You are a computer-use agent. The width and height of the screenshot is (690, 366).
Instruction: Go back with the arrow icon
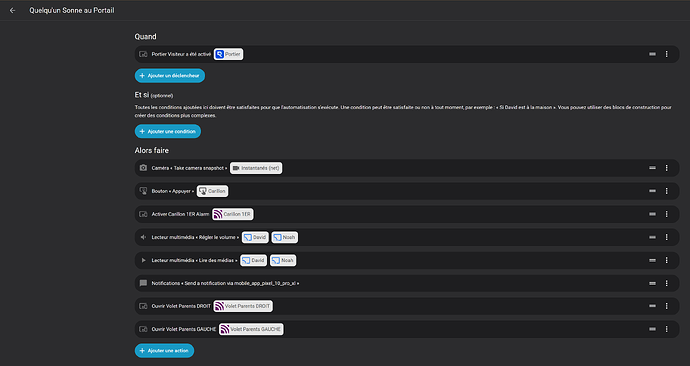click(x=12, y=10)
